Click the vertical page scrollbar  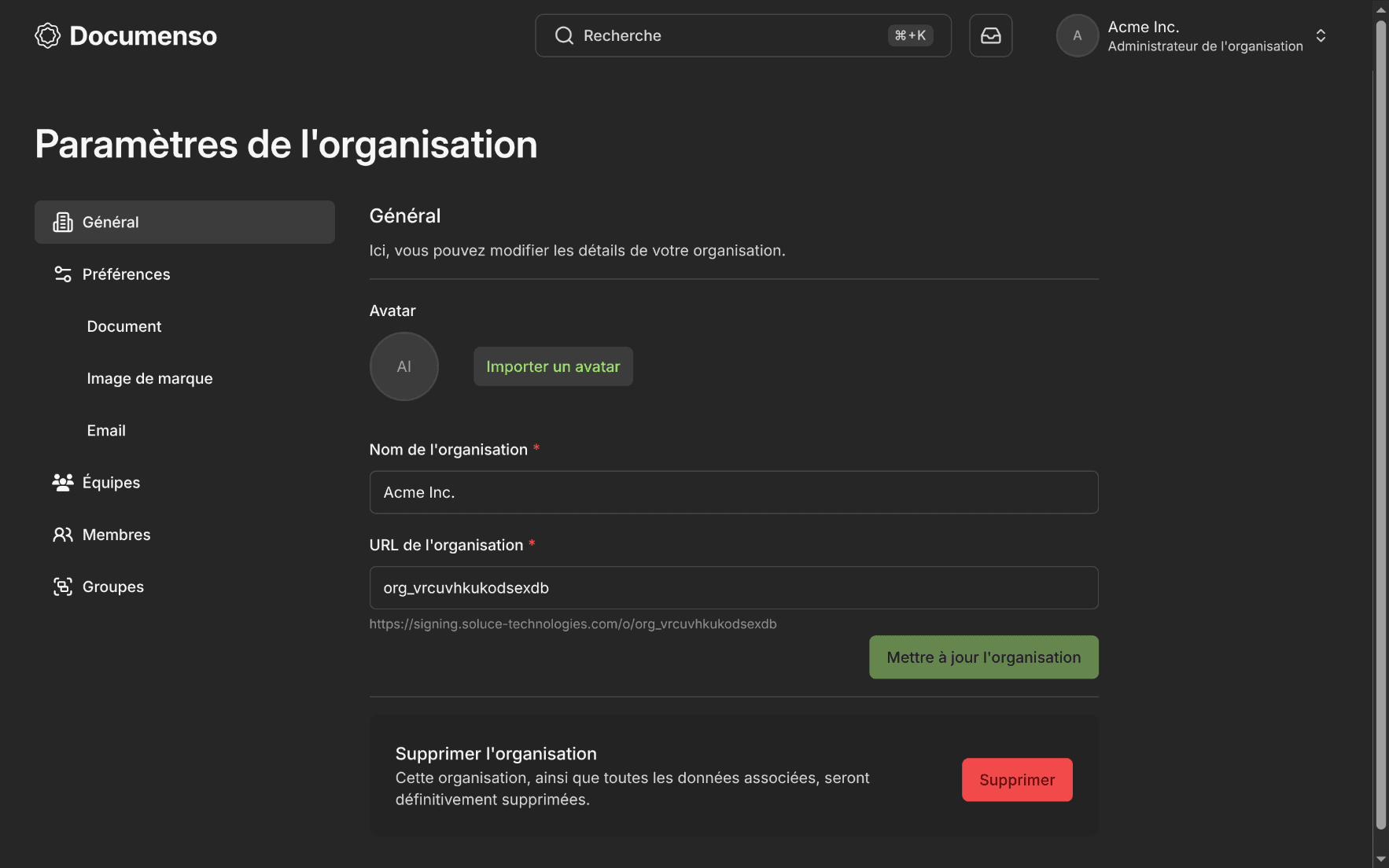click(1380, 425)
